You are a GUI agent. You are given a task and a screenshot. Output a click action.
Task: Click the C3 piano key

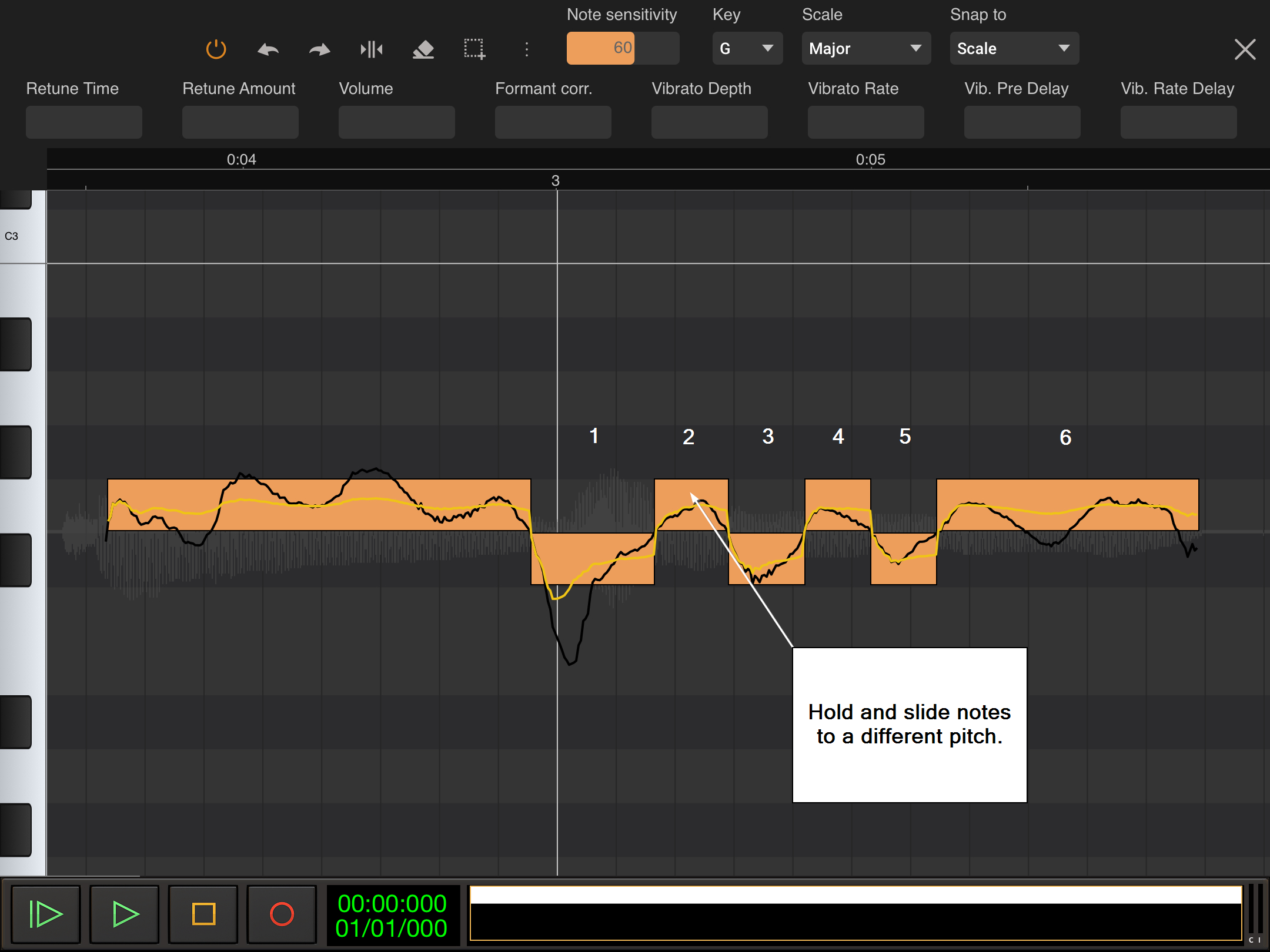[22, 236]
